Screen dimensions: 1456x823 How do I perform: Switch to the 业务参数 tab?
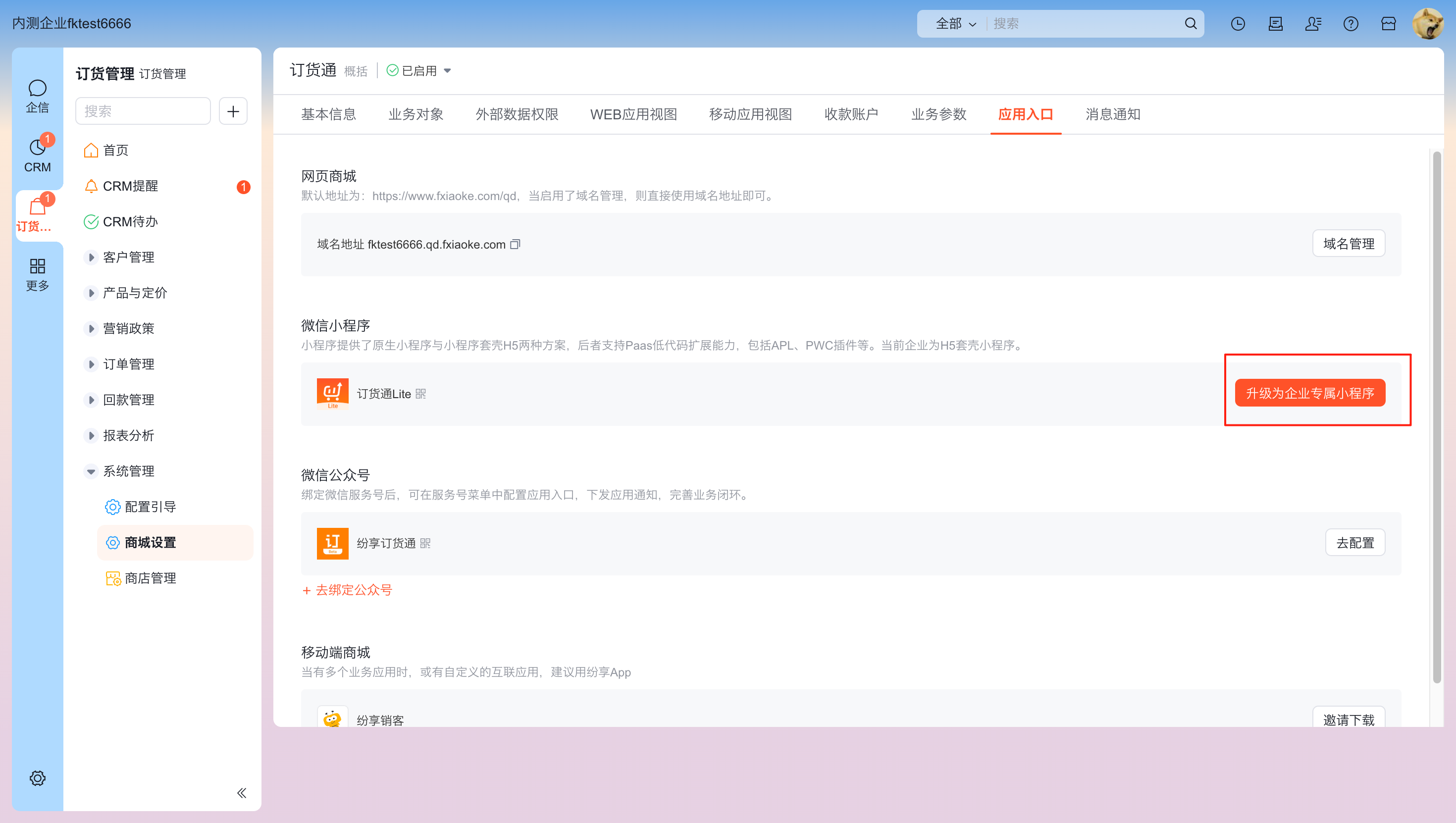(938, 114)
